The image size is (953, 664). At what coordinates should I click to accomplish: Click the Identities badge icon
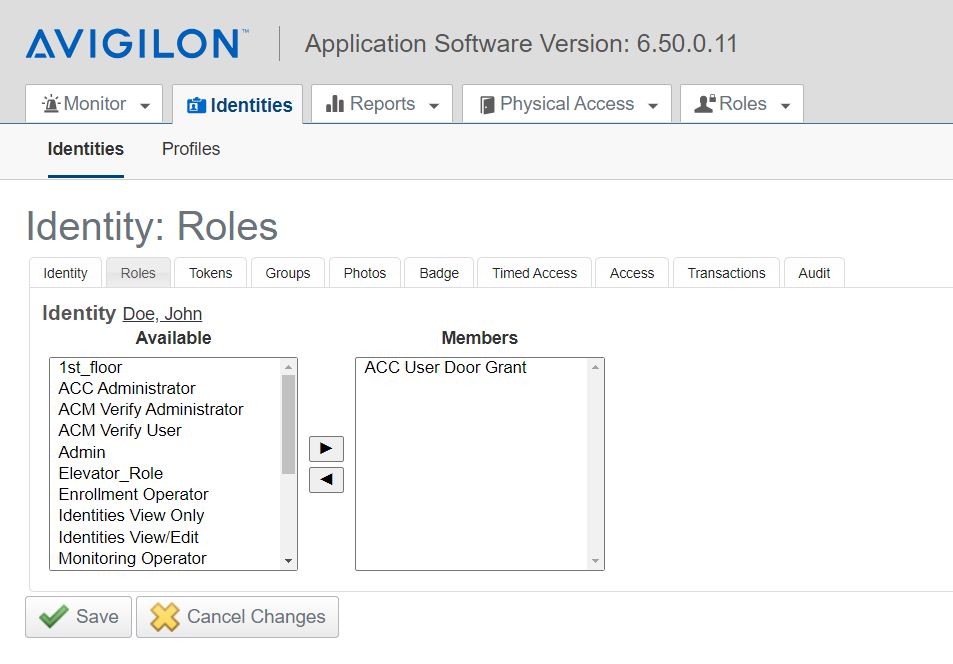pyautogui.click(x=196, y=105)
